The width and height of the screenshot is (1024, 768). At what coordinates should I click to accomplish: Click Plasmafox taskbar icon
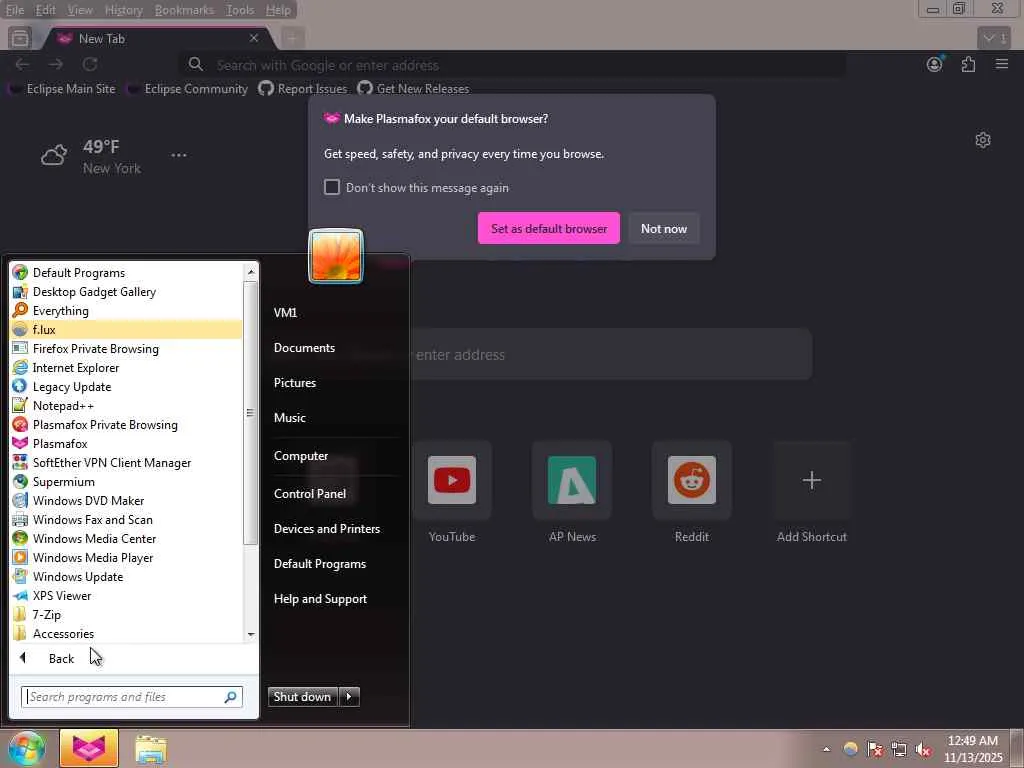(x=89, y=748)
